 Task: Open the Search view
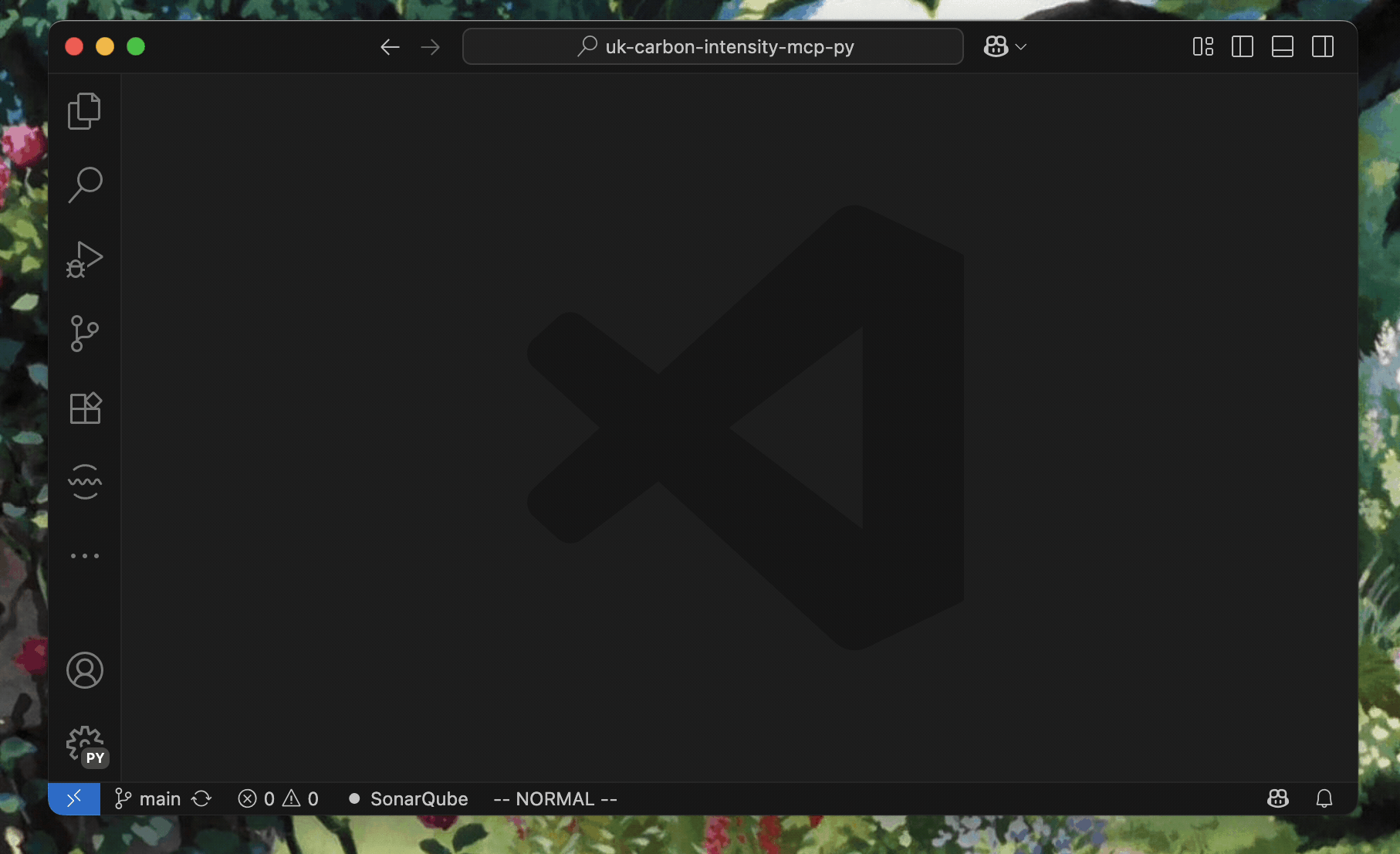(x=85, y=184)
